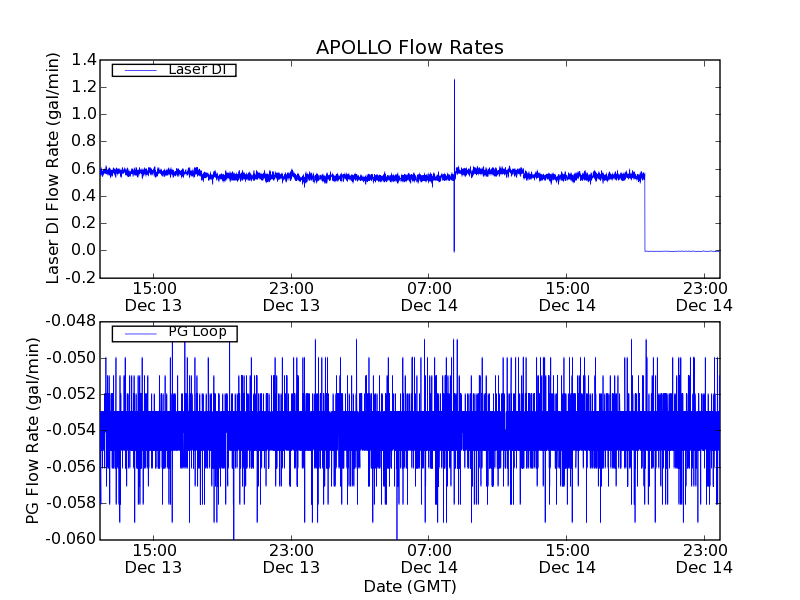Click "23:00 Dec 13" under the Laser DI chart
800x600 pixels.
291,297
